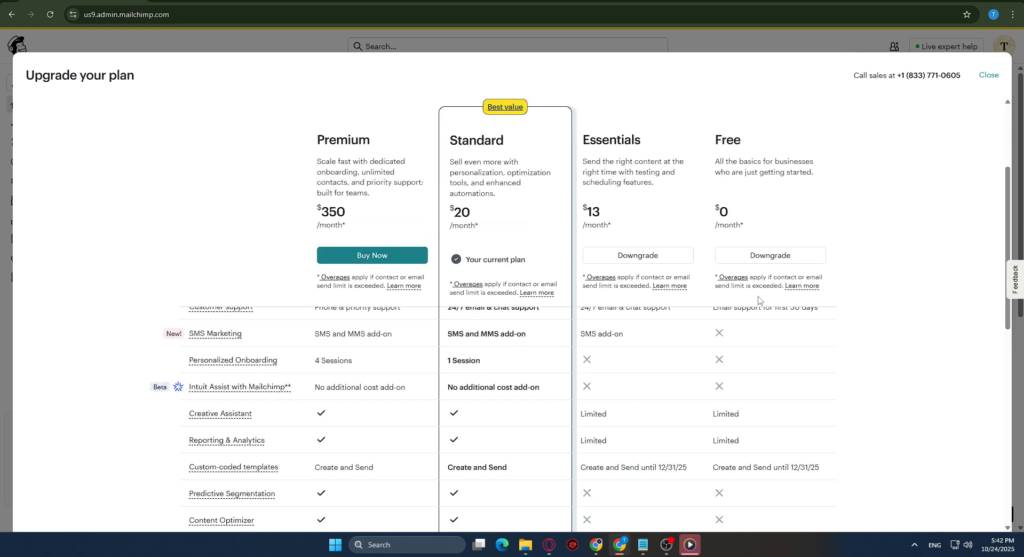Click the $350 Premium price
The width and height of the screenshot is (1024, 557).
pos(331,212)
